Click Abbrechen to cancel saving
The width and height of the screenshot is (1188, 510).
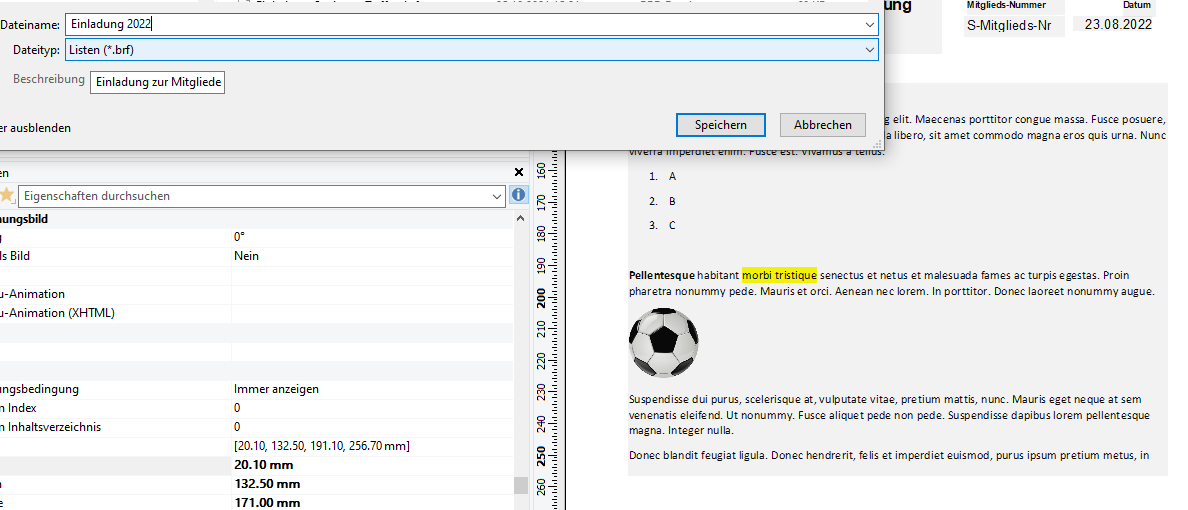(822, 125)
